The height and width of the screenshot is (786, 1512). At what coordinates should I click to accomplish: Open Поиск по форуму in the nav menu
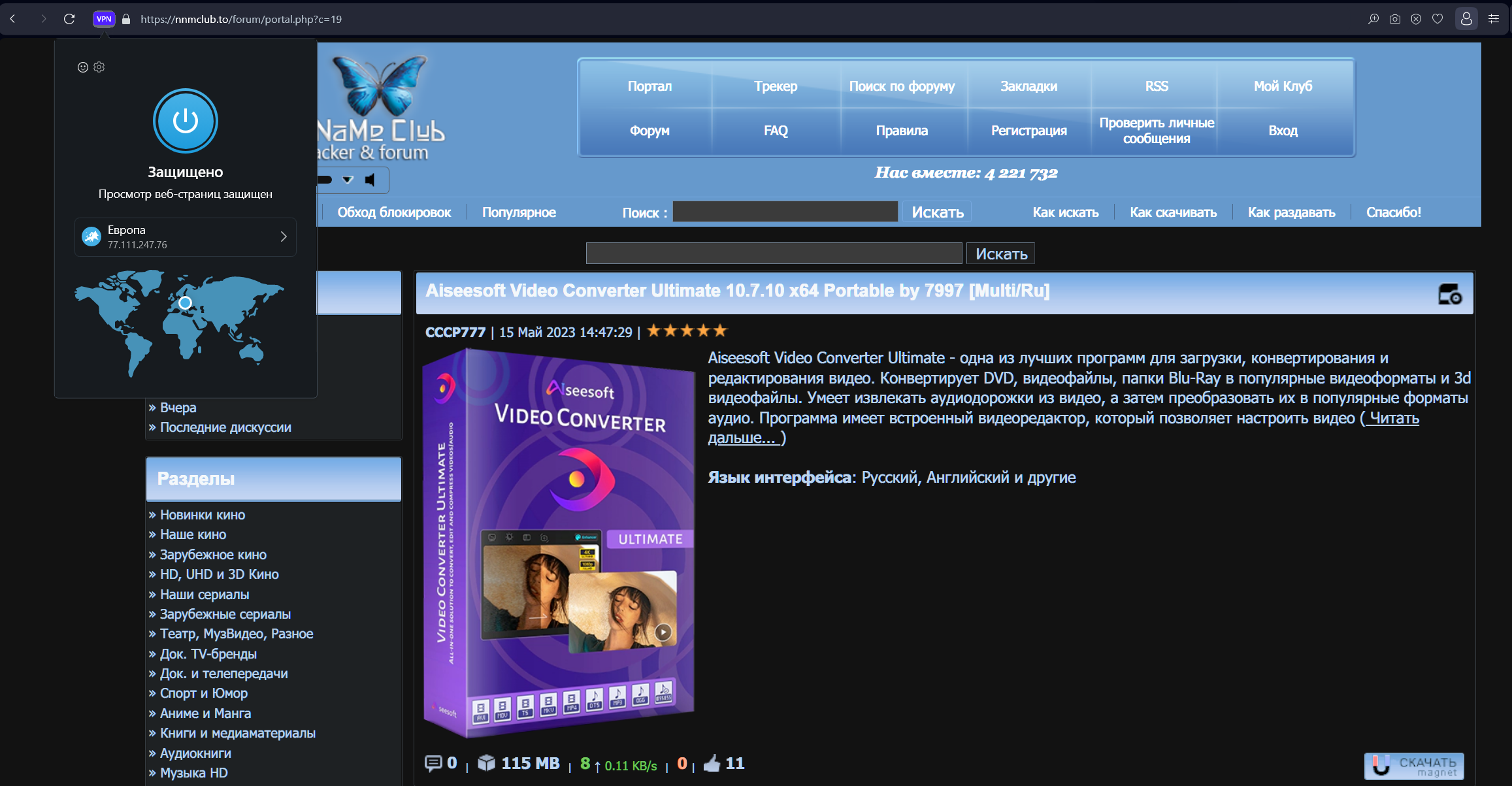902,86
